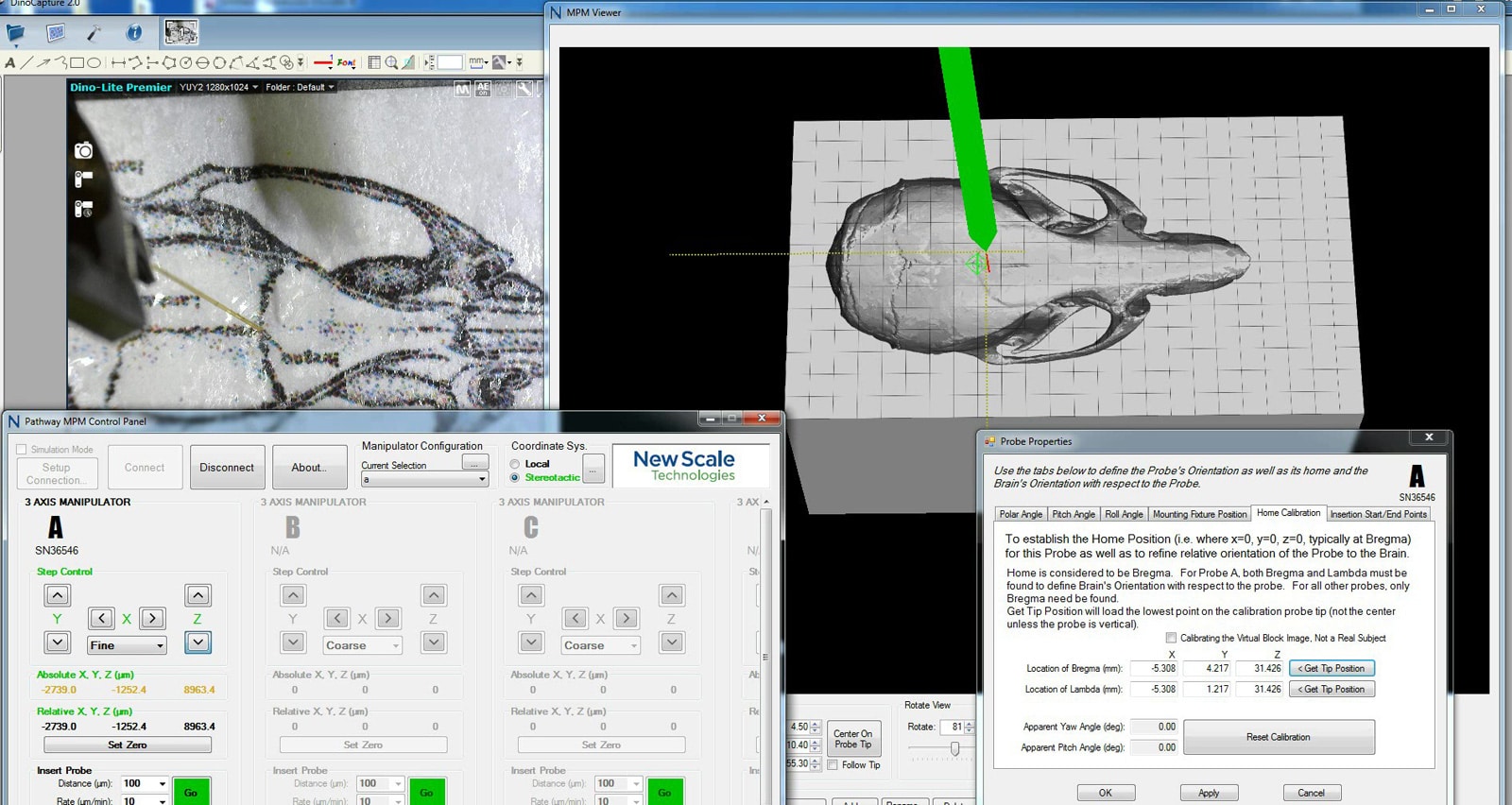This screenshot has width=1512, height=805.
Task: Click the hammer tools icon
Action: [94, 34]
